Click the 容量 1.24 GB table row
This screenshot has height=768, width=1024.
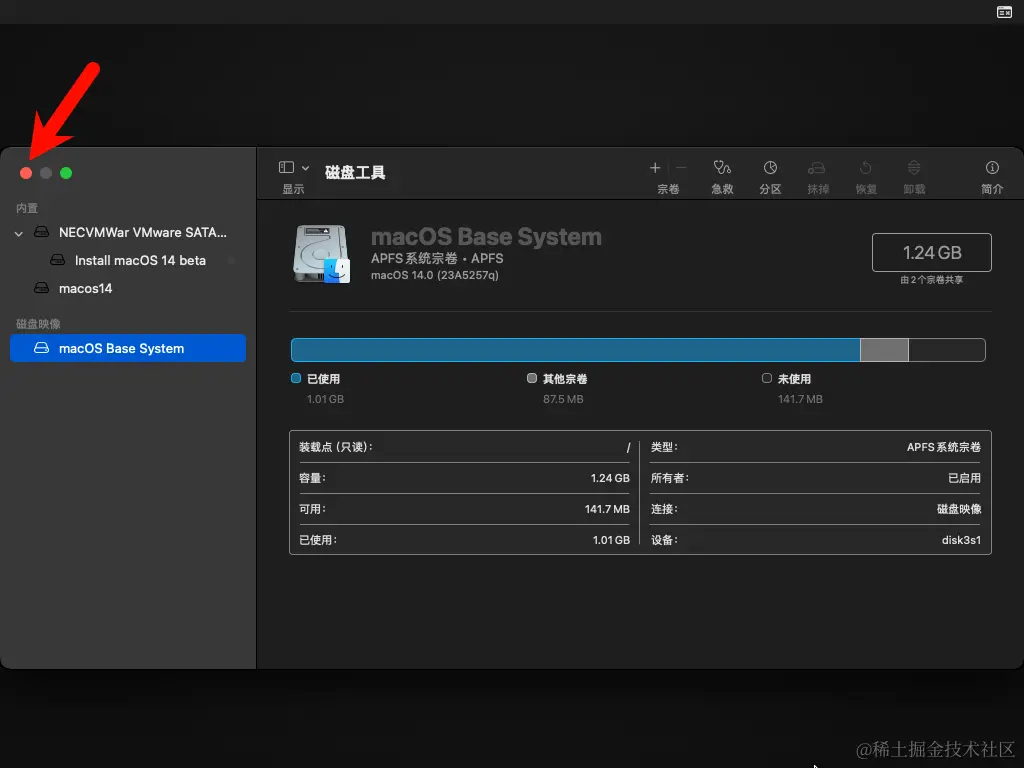click(464, 478)
